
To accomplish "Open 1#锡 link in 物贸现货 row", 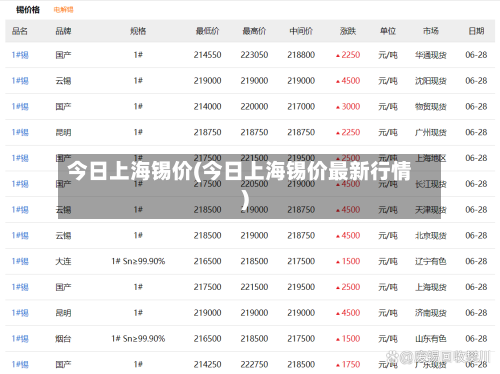I will click(20, 106).
